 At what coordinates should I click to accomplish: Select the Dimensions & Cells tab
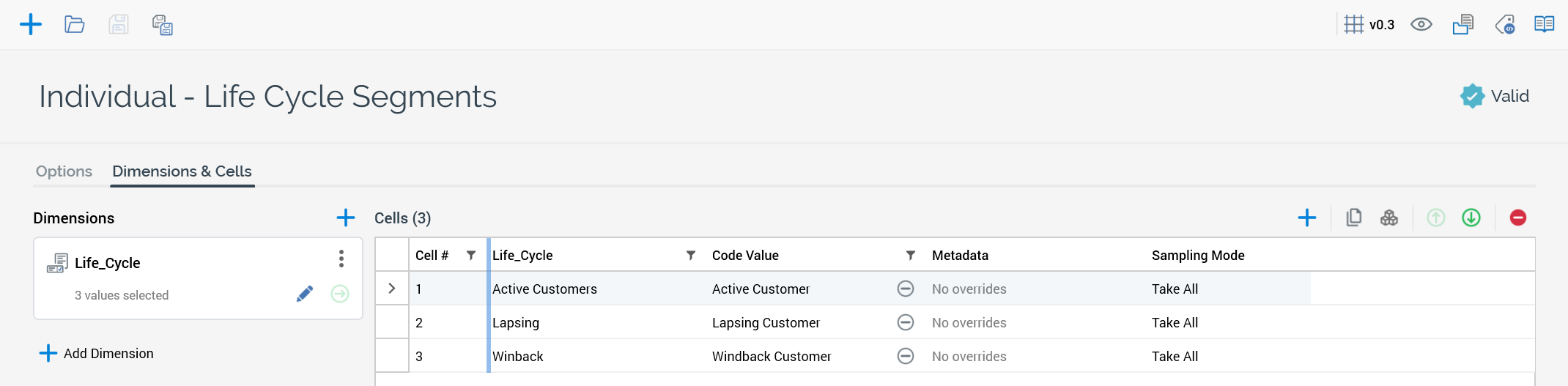click(182, 171)
